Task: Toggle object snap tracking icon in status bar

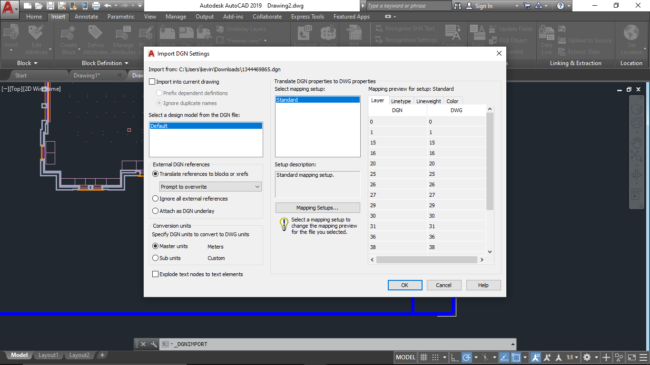Action: [504, 357]
